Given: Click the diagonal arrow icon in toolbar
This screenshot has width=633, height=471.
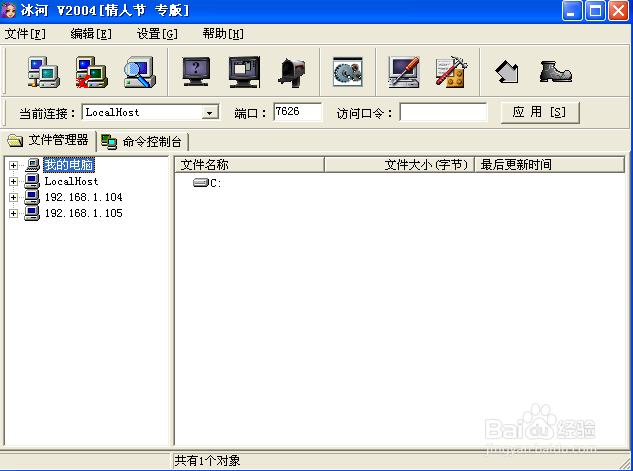Looking at the screenshot, I should click(x=507, y=72).
